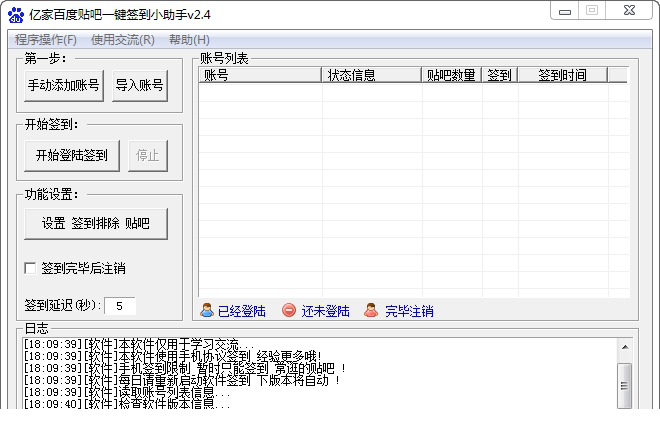Screen dimensions: 660x425
Task: Enable the 签到完毕后注销 checkbox
Action: click(30, 268)
